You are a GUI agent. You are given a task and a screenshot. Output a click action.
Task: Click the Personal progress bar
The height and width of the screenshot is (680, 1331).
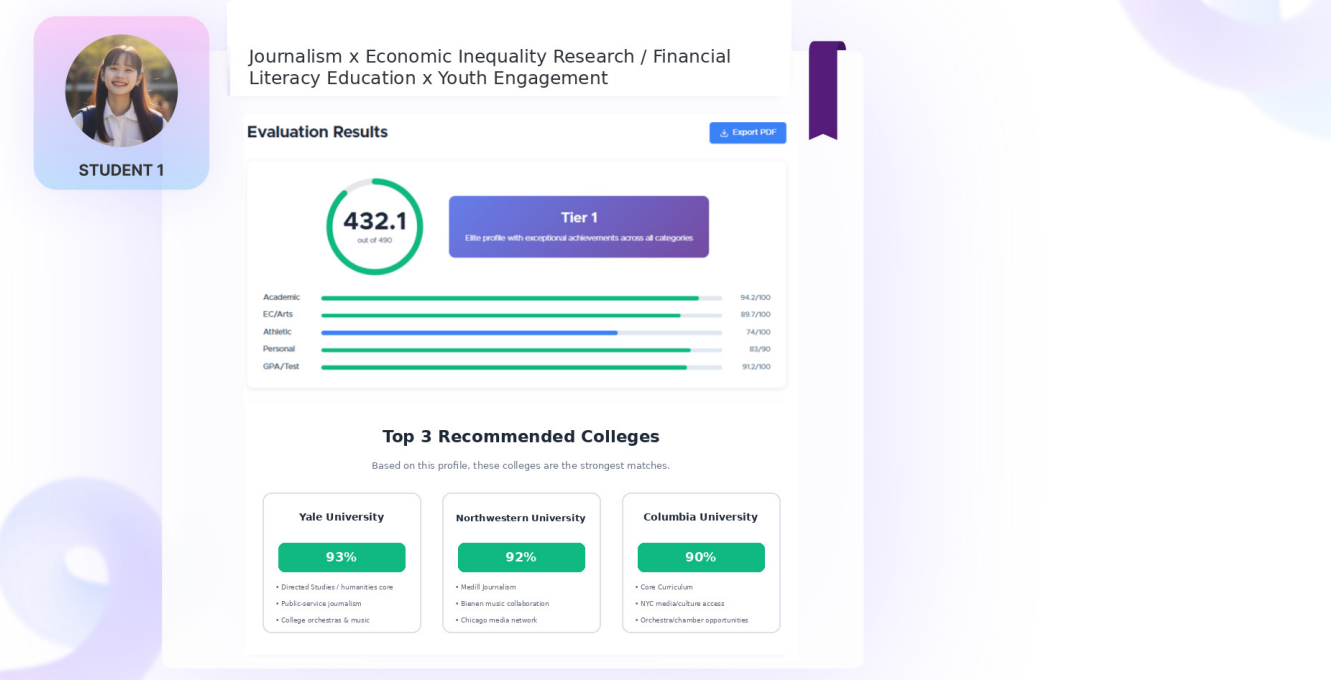click(521, 350)
